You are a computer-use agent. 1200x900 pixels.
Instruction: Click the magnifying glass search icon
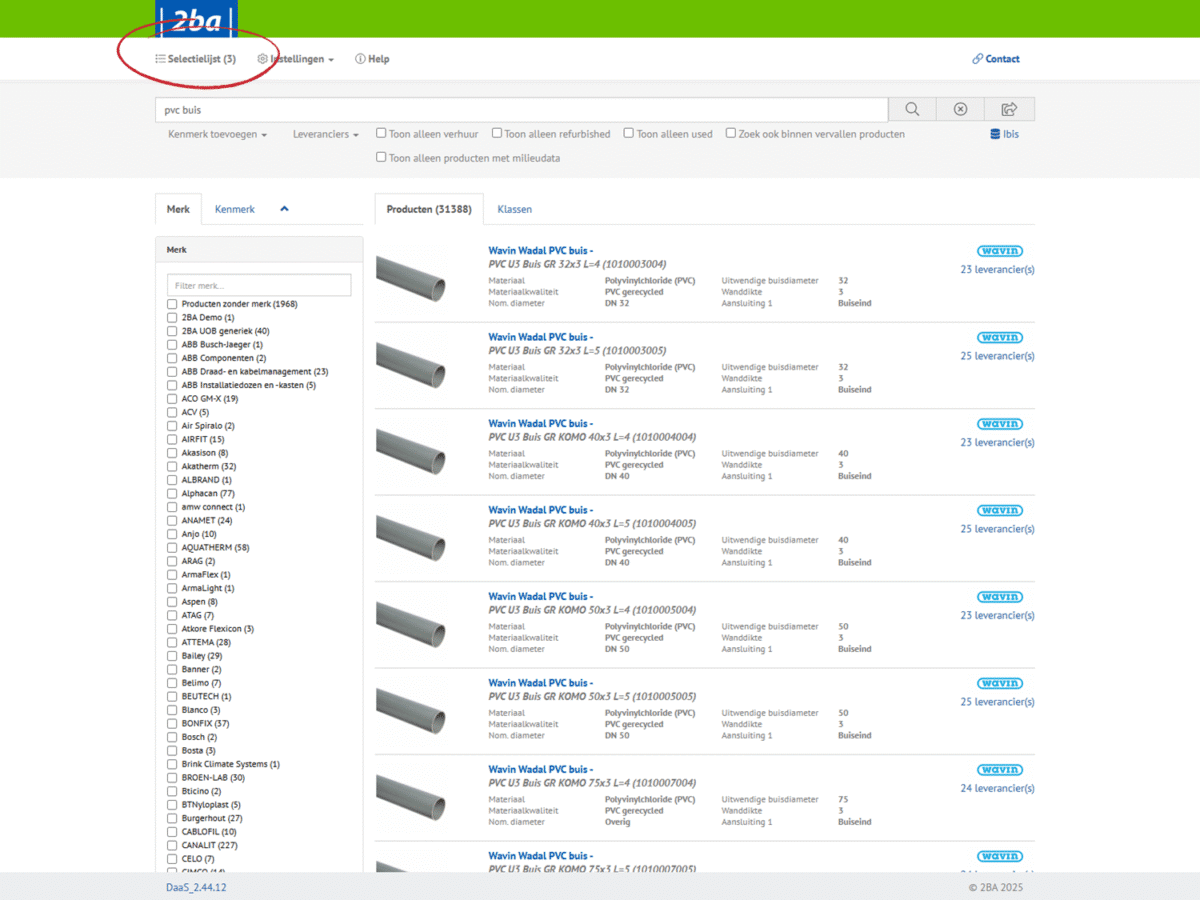[912, 109]
